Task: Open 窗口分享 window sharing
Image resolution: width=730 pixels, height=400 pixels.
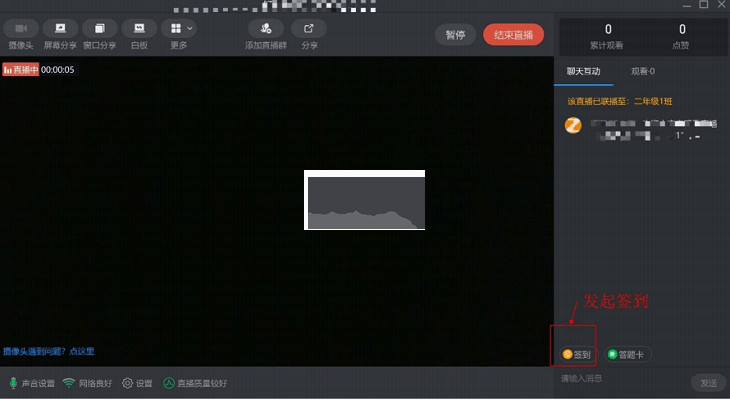Action: [100, 28]
